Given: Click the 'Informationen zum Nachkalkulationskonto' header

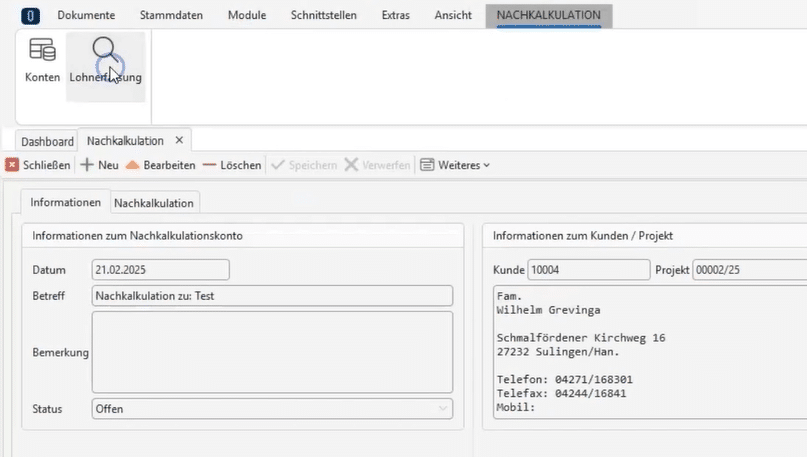Looking at the screenshot, I should 137,236.
